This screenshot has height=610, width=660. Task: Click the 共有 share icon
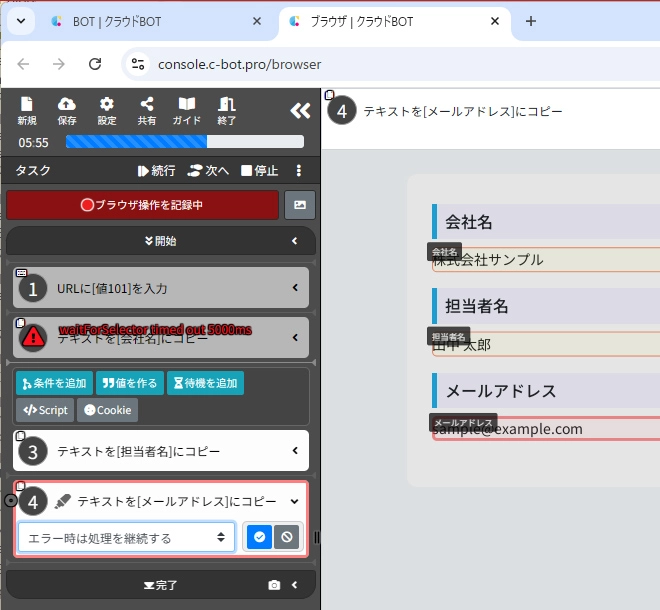point(146,110)
